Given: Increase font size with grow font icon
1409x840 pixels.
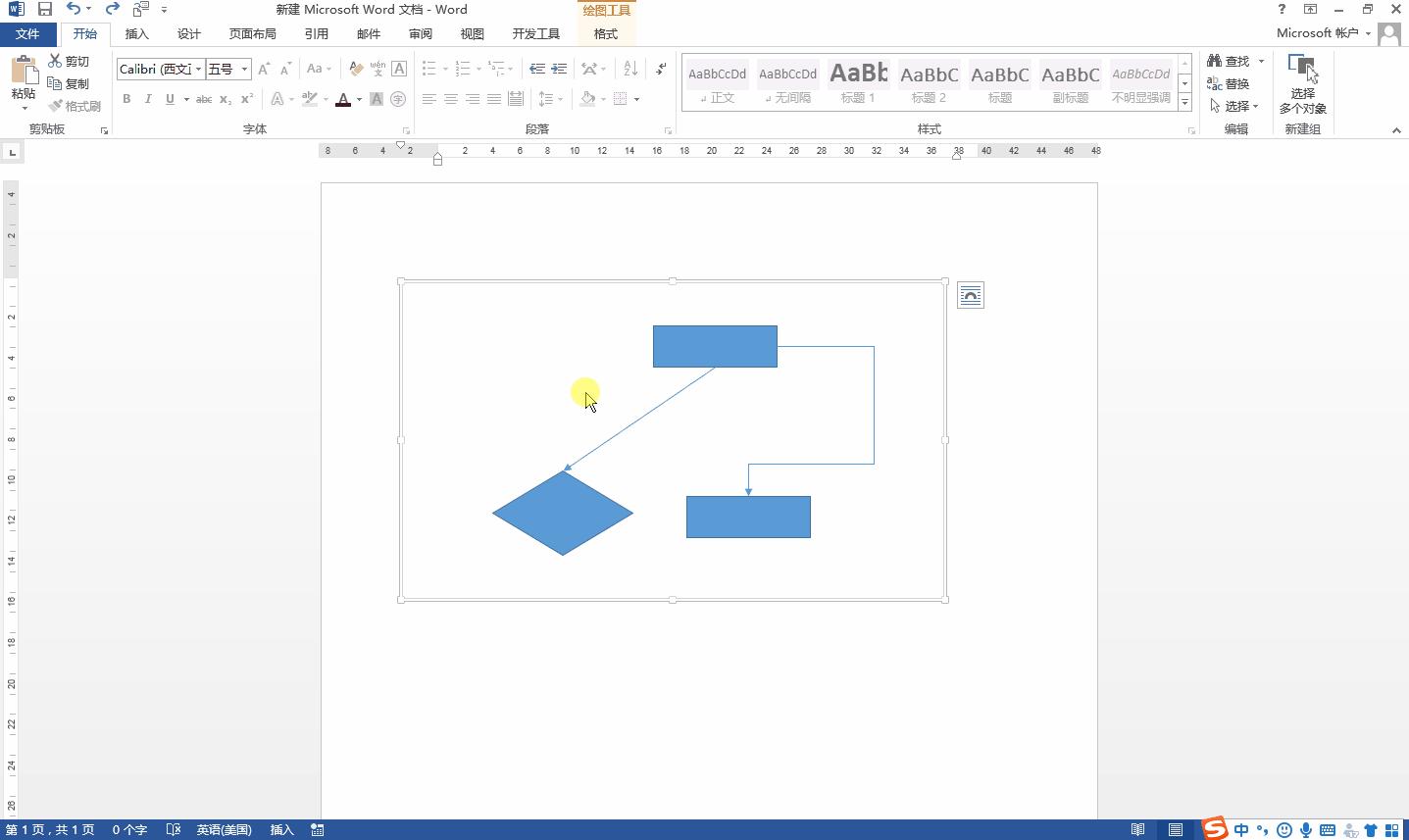Looking at the screenshot, I should tap(264, 69).
